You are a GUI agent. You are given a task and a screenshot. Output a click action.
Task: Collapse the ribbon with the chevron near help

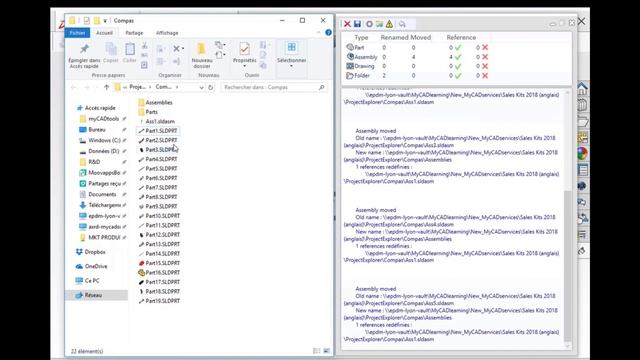[x=319, y=33]
